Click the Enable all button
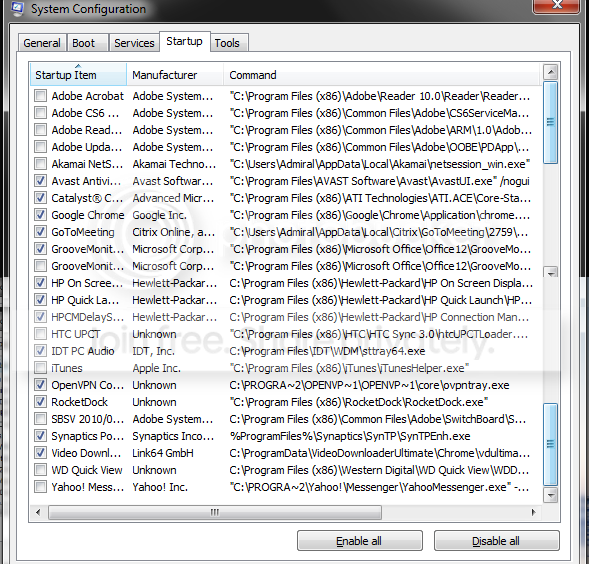This screenshot has width=589, height=564. [359, 541]
